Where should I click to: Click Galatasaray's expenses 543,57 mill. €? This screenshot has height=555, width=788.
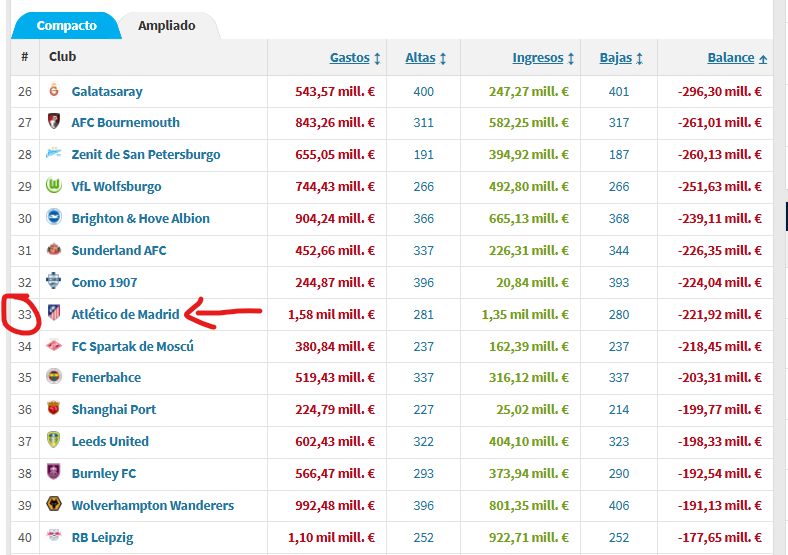tap(335, 91)
